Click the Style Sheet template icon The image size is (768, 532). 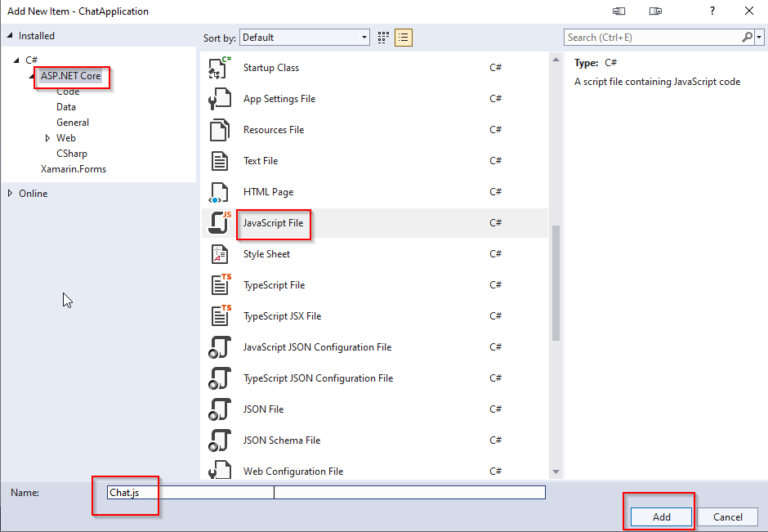click(x=219, y=254)
